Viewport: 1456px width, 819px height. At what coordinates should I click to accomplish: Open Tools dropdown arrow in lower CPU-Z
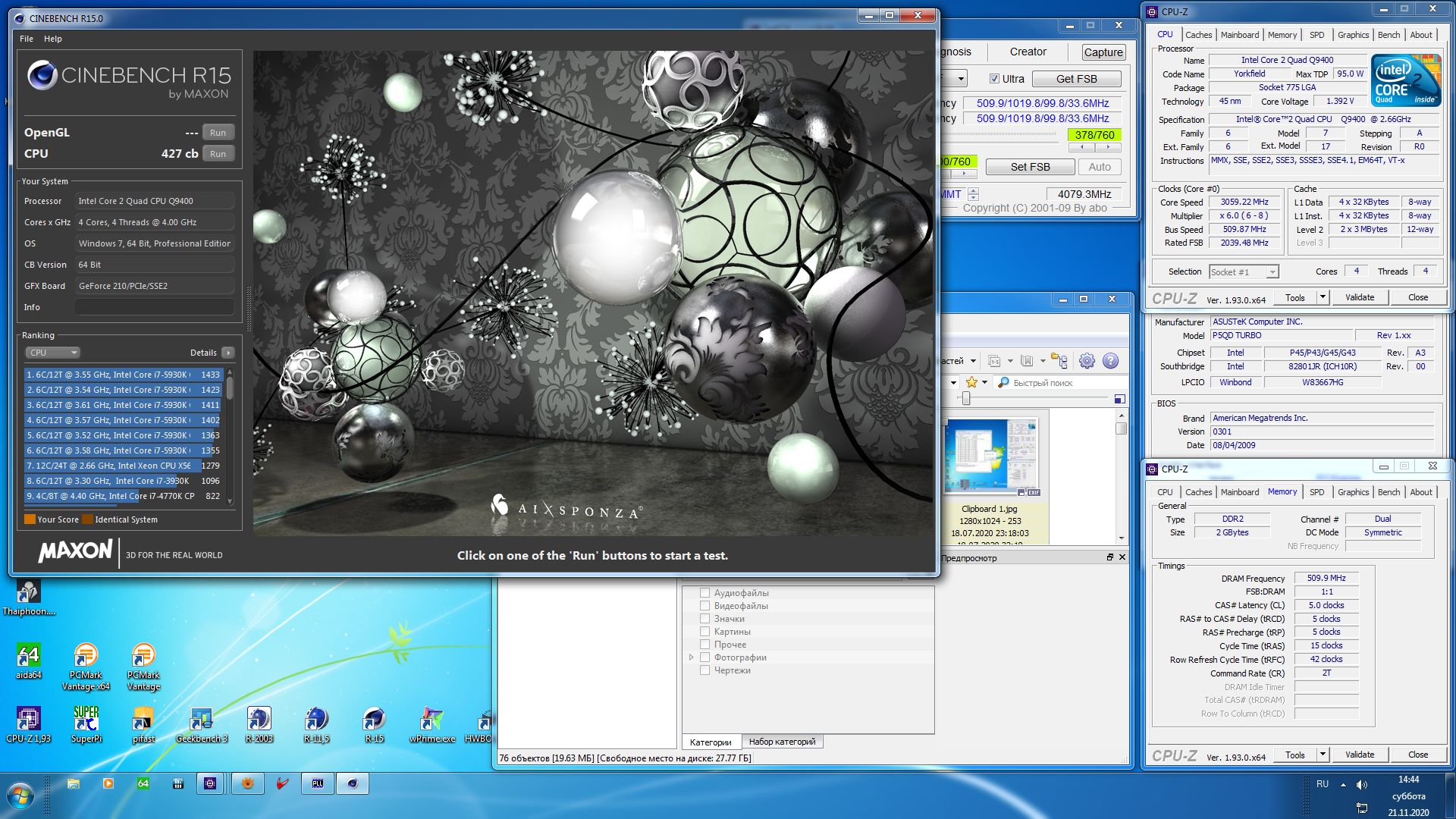[x=1323, y=755]
